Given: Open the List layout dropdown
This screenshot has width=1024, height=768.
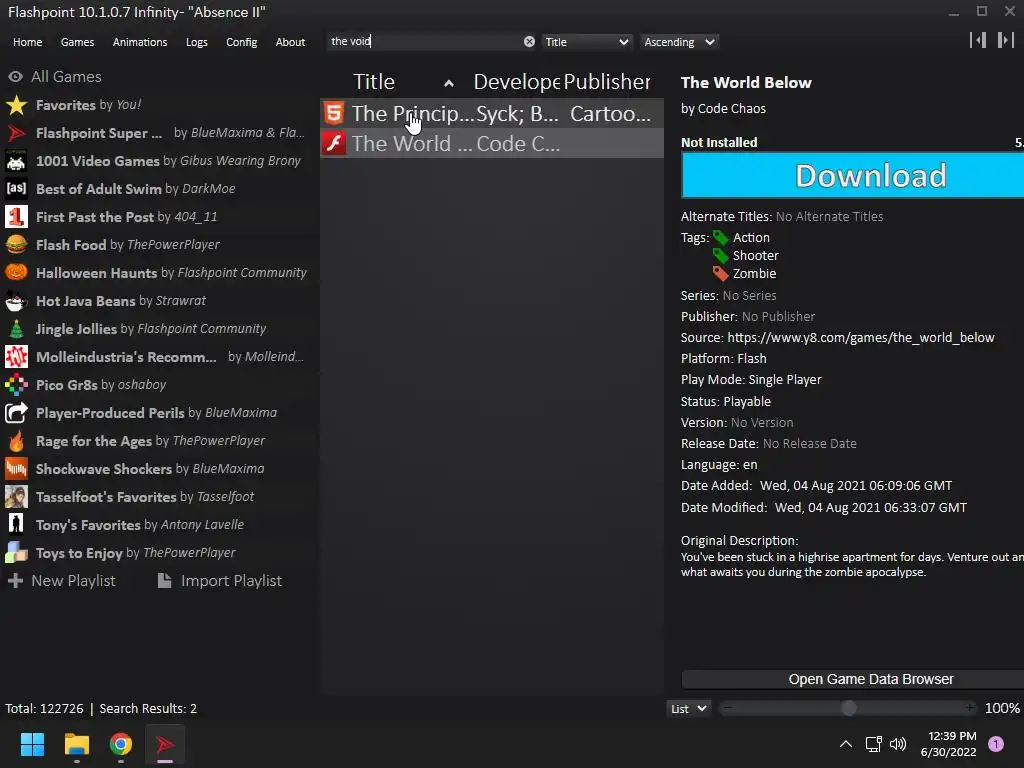Looking at the screenshot, I should click(688, 709).
